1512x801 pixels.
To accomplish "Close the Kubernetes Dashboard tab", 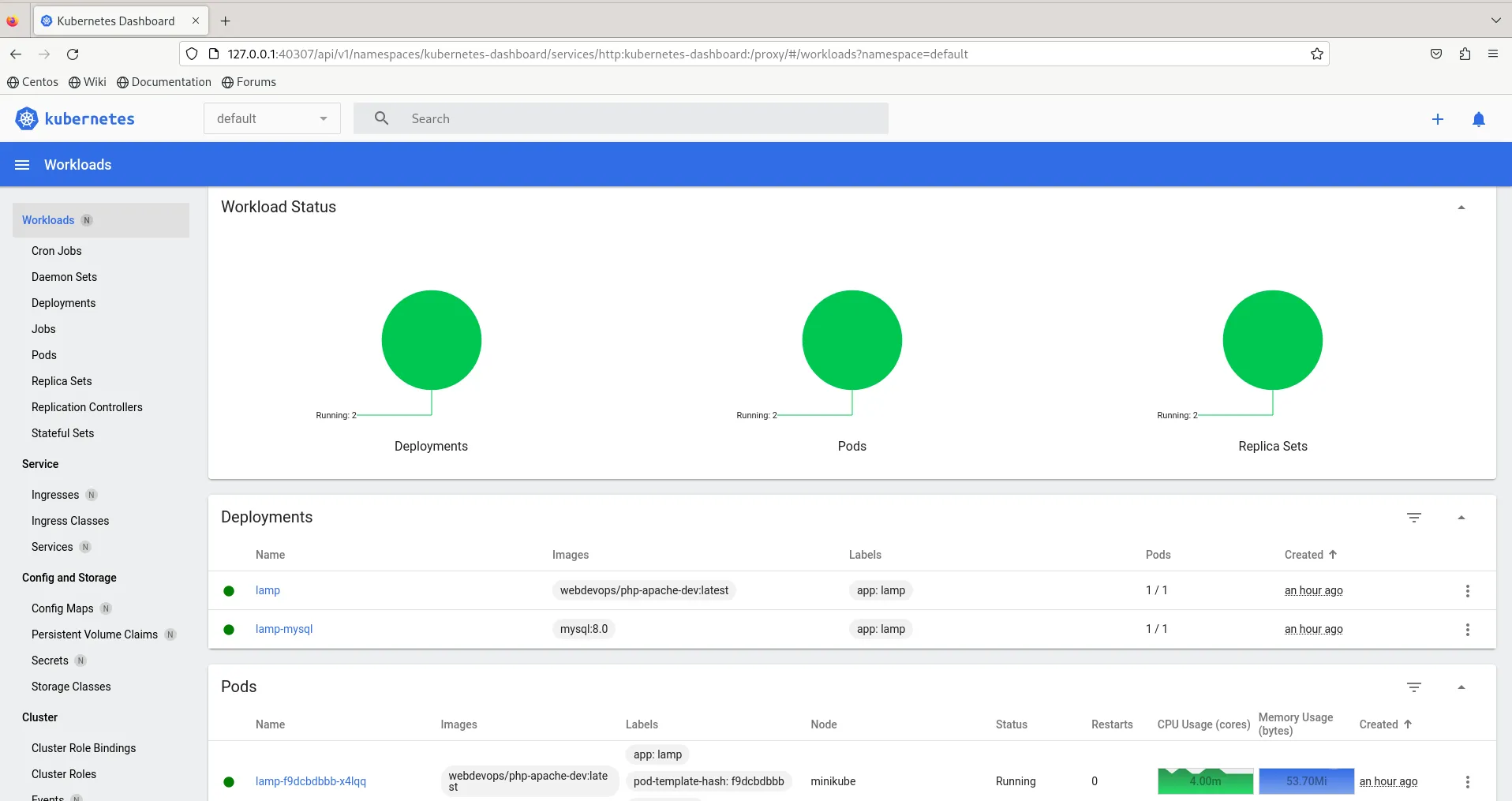I will [x=196, y=21].
